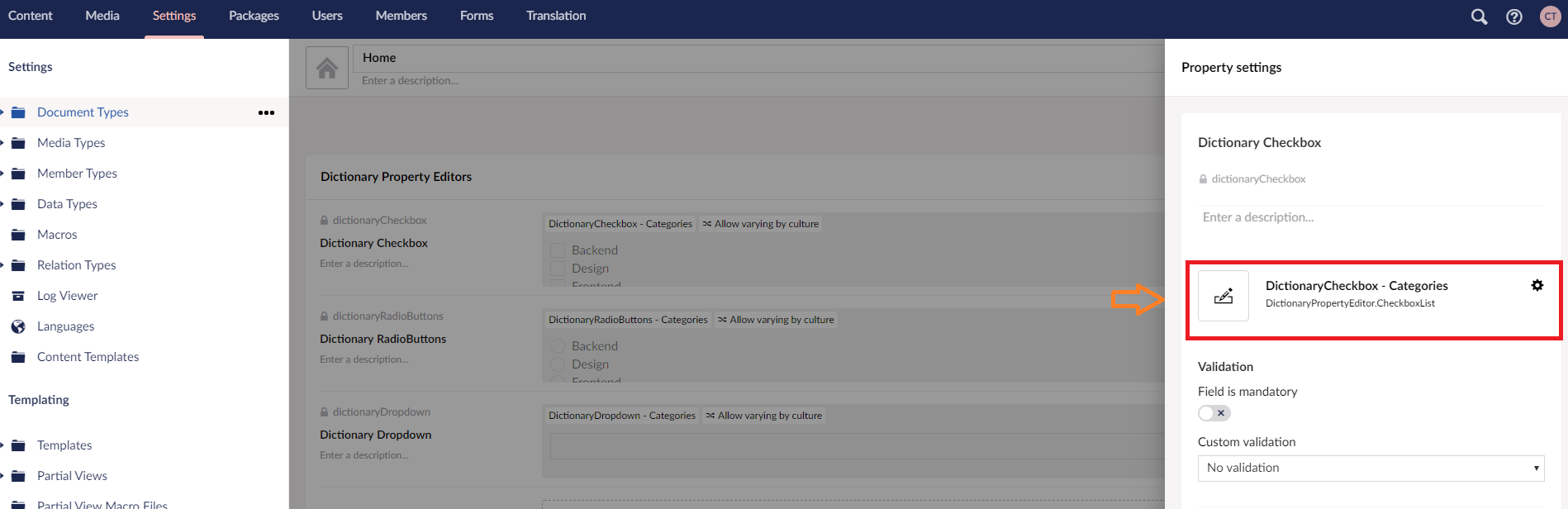Click the description field in Property settings
Screen dimensions: 1568x509
click(1371, 217)
